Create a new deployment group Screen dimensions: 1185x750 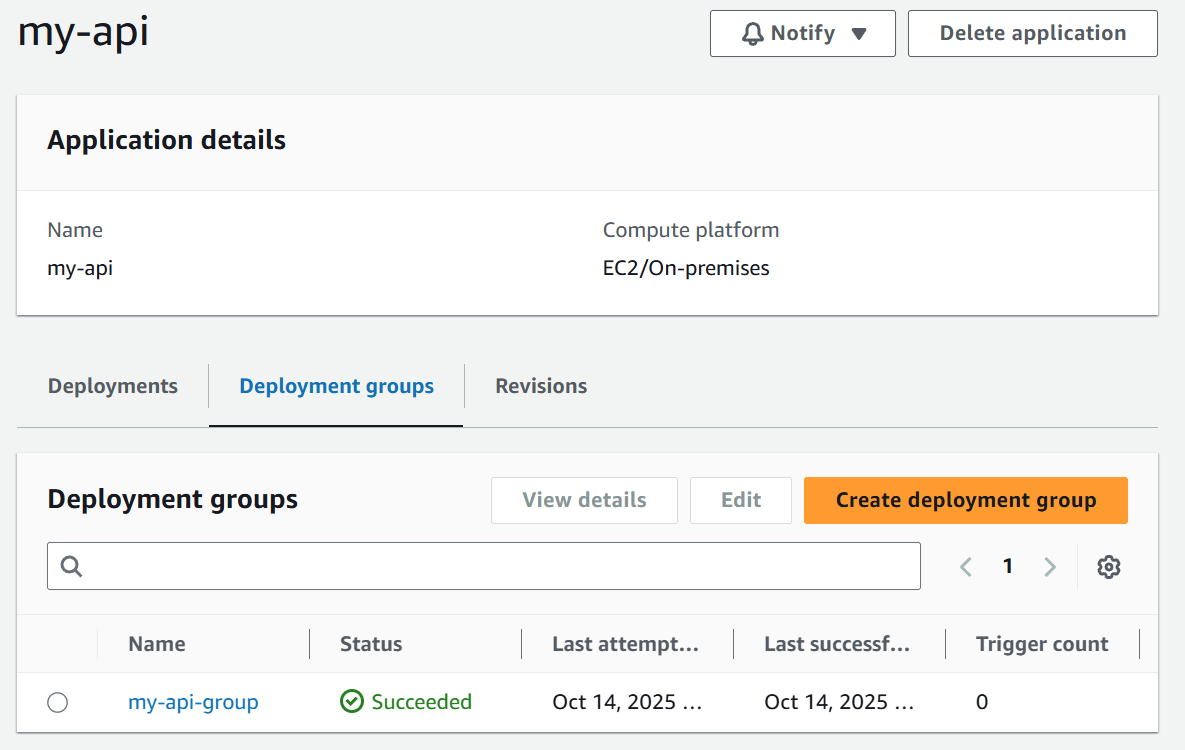click(965, 500)
